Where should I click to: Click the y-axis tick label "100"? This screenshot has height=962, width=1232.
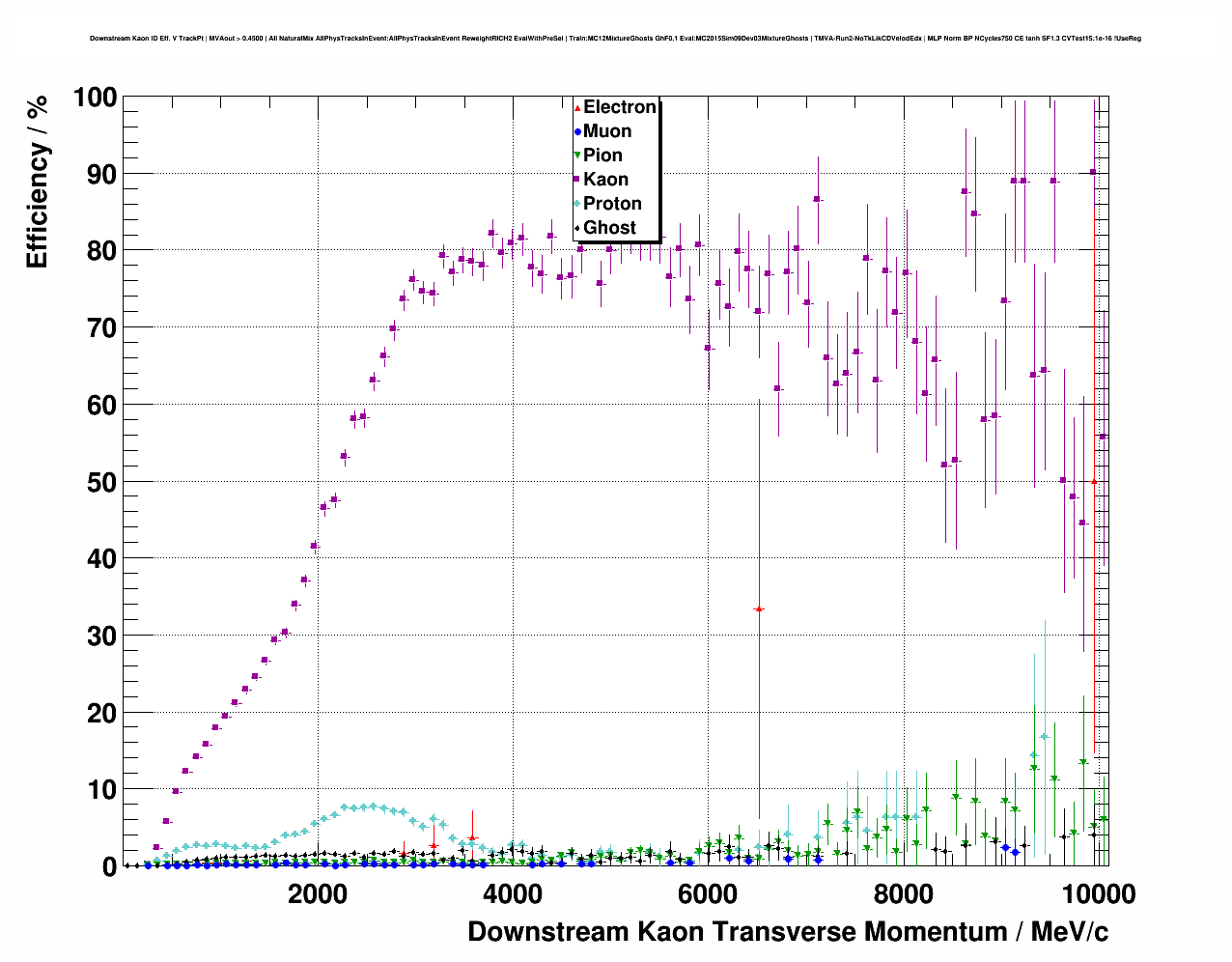click(94, 98)
